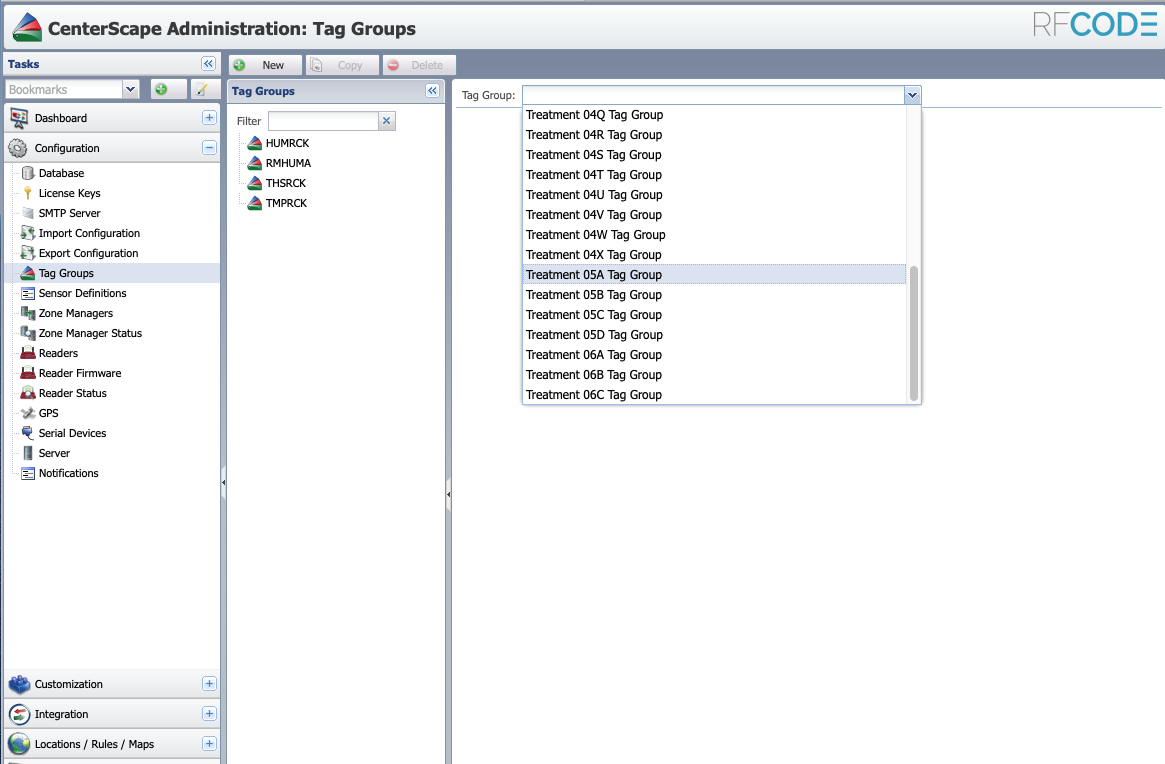
Task: Choose Treatment 06C Tag Group option
Action: tap(715, 395)
